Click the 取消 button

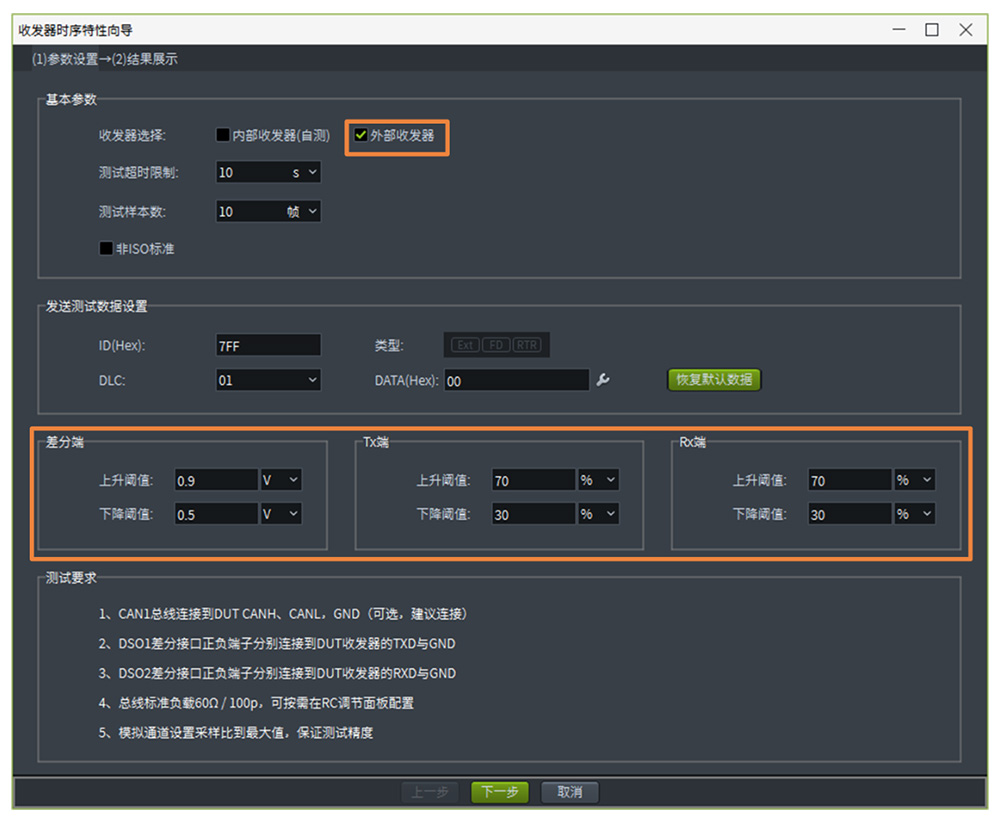(569, 792)
